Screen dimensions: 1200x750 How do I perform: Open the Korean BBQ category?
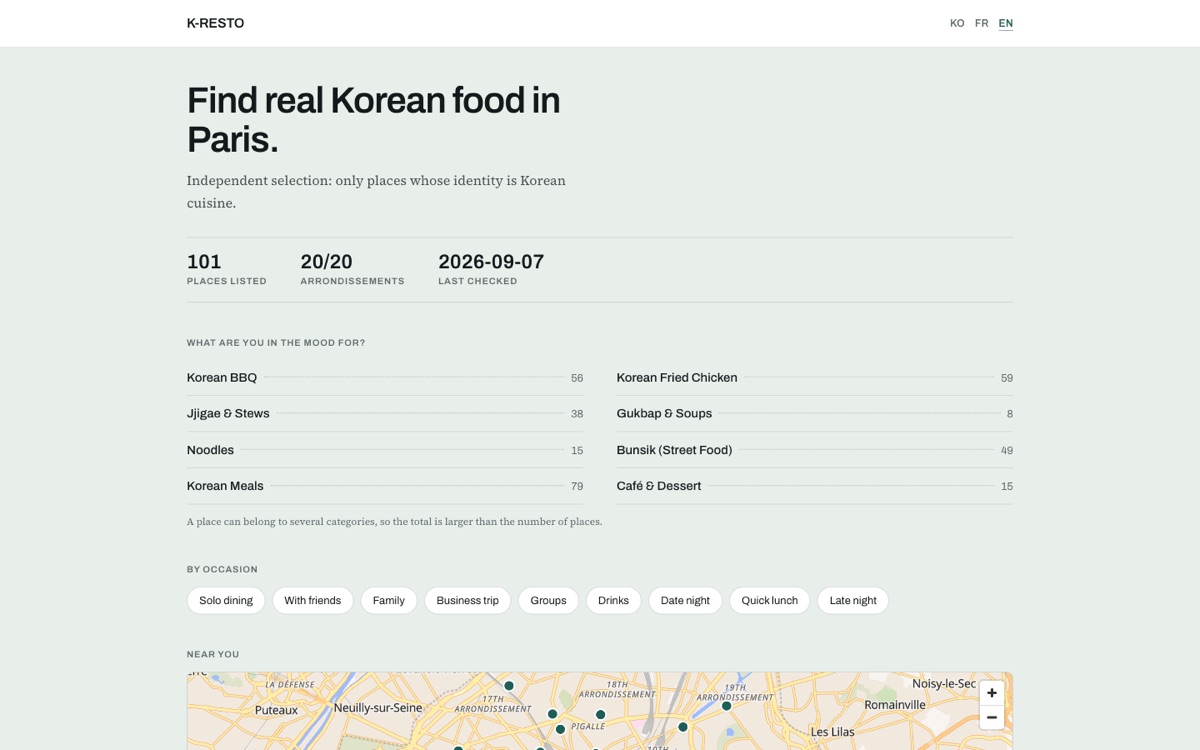click(x=385, y=378)
